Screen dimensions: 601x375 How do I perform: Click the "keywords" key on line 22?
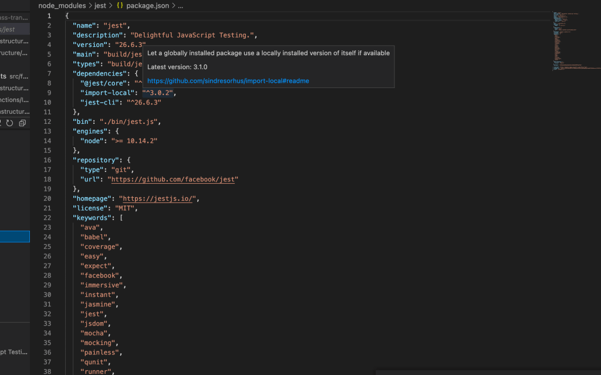[92, 218]
